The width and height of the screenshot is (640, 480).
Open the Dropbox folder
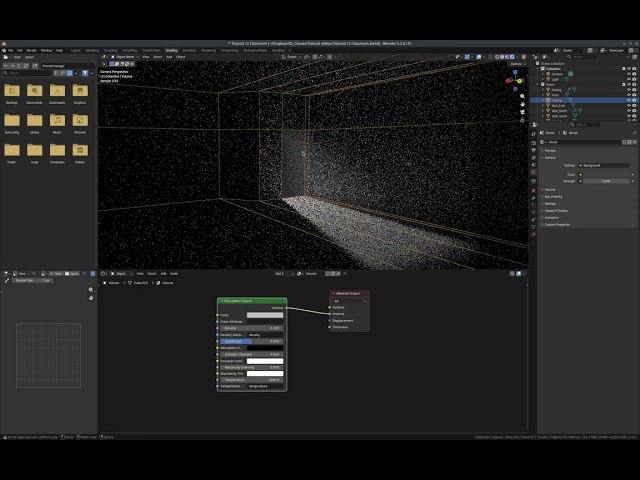(80, 90)
